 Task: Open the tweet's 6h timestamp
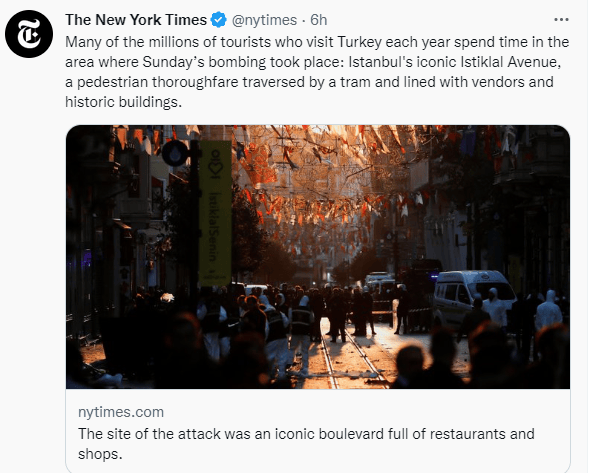point(319,20)
